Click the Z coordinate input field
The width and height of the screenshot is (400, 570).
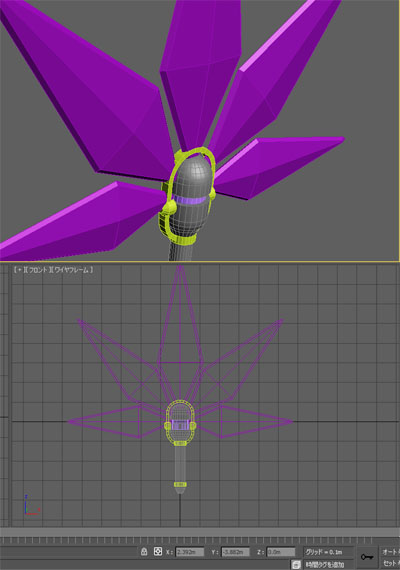coord(281,552)
